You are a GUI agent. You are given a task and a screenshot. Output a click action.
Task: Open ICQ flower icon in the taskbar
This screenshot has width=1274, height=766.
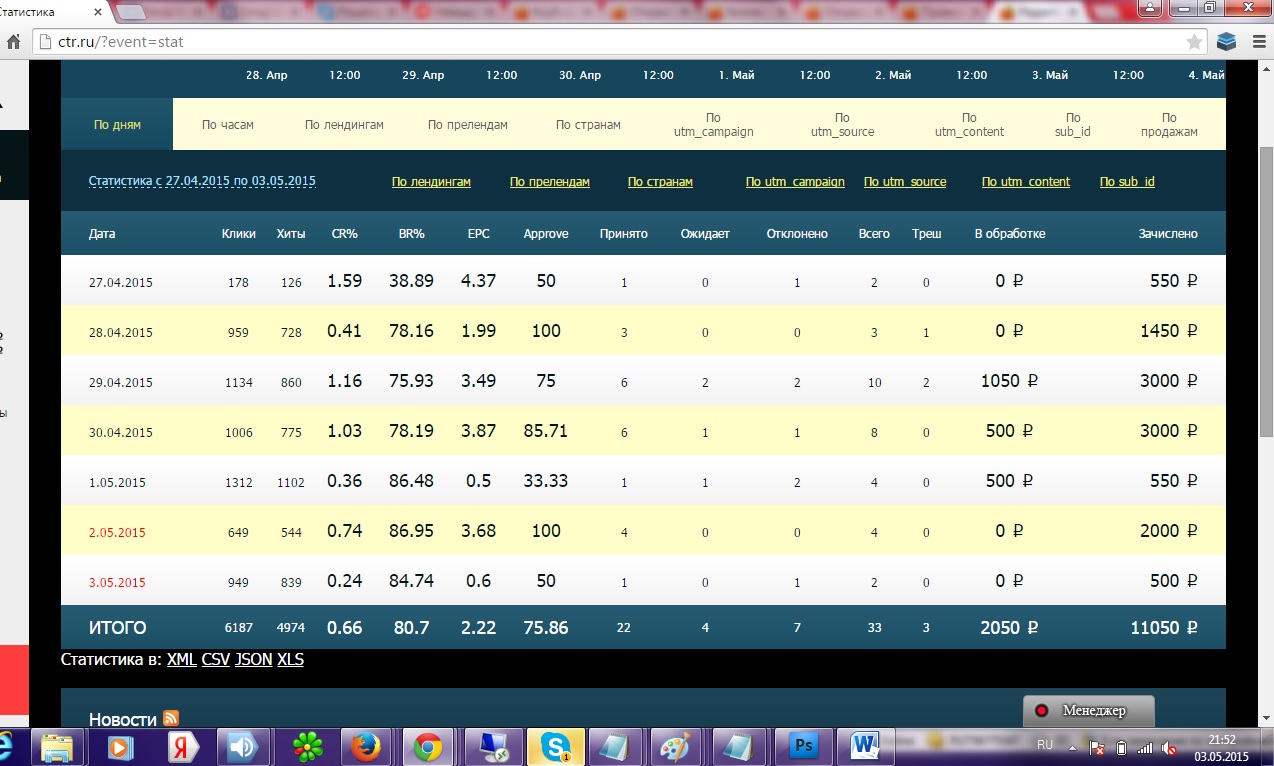(x=306, y=746)
